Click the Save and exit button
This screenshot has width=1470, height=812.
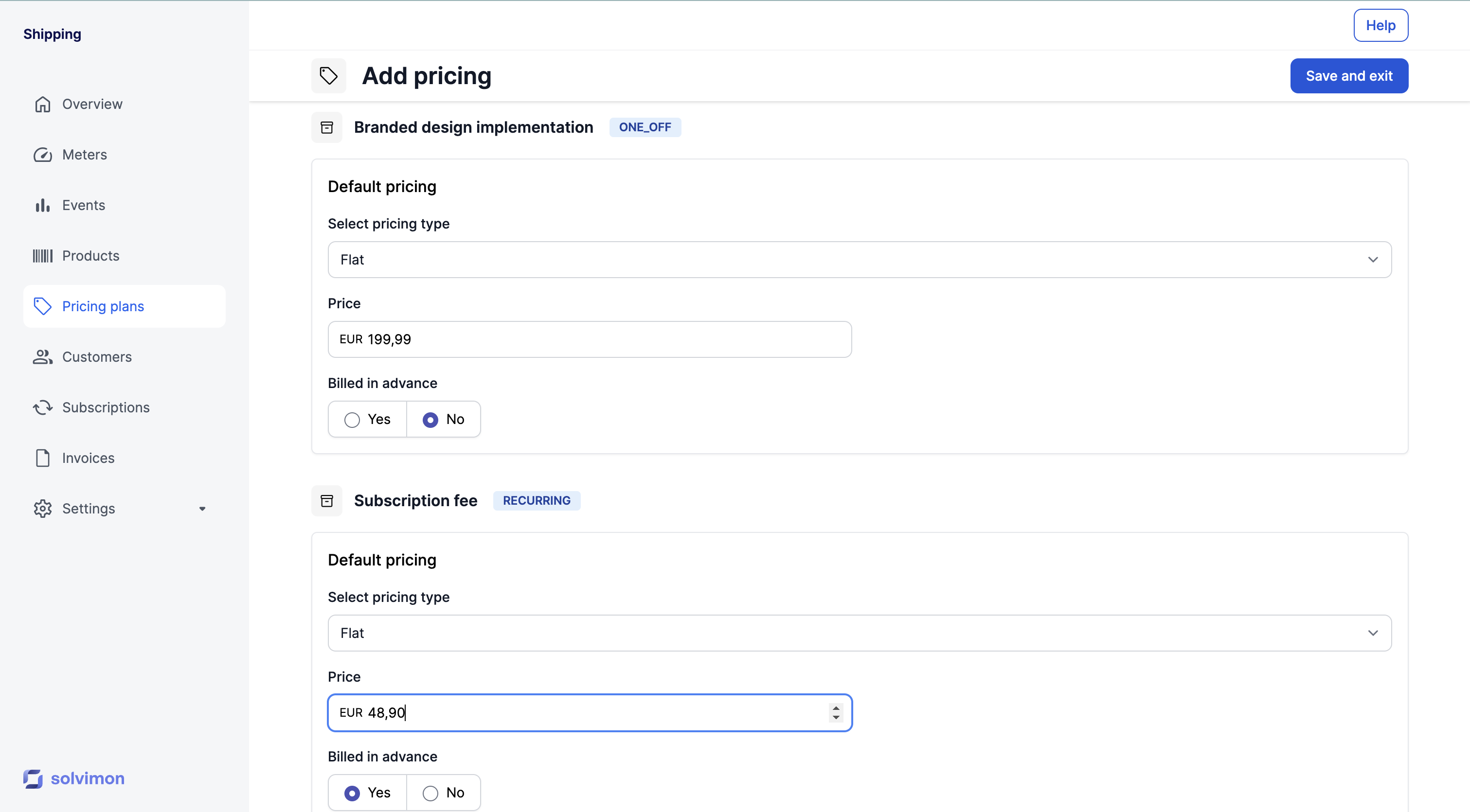pyautogui.click(x=1348, y=76)
